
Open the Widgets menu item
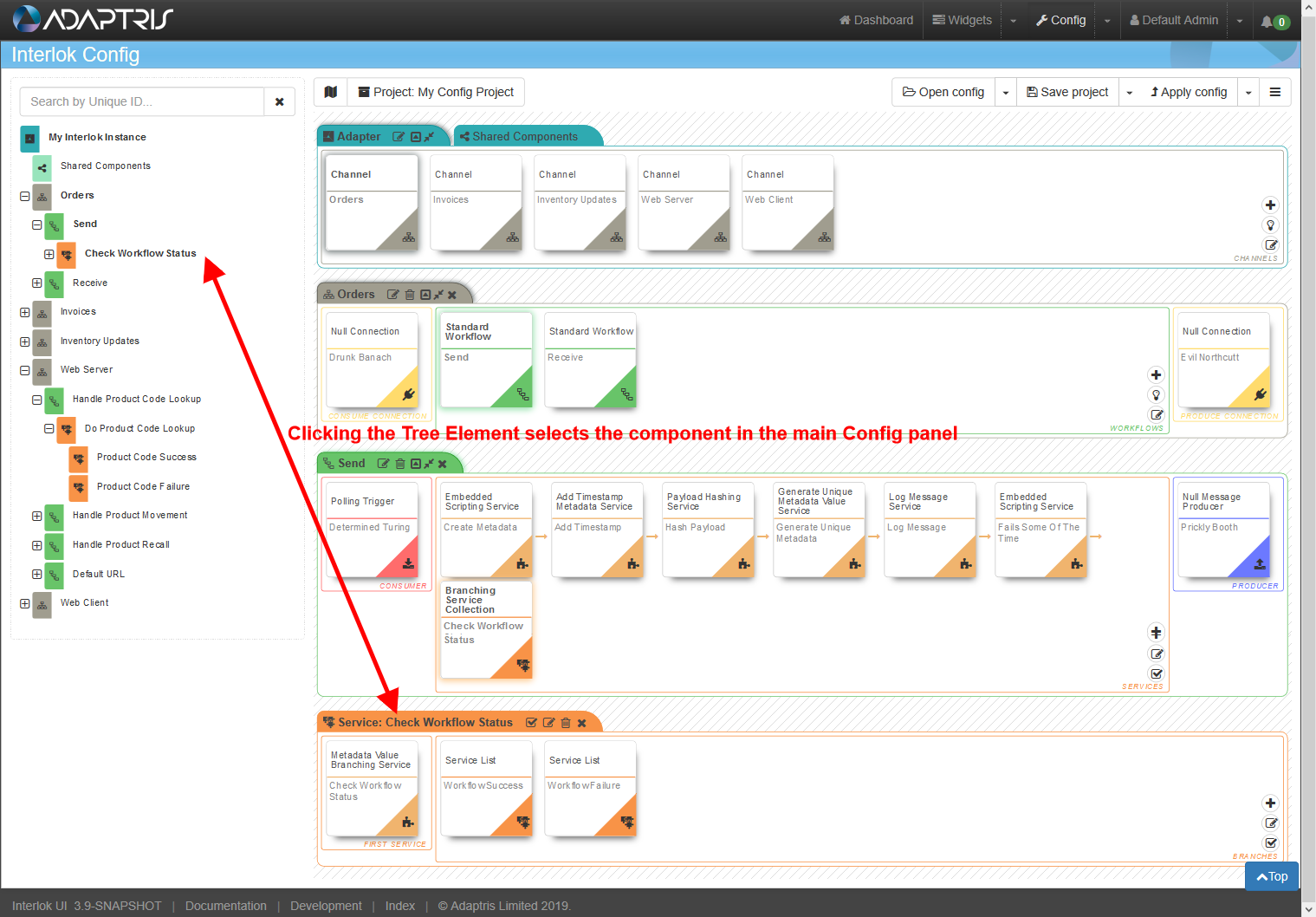(x=962, y=20)
